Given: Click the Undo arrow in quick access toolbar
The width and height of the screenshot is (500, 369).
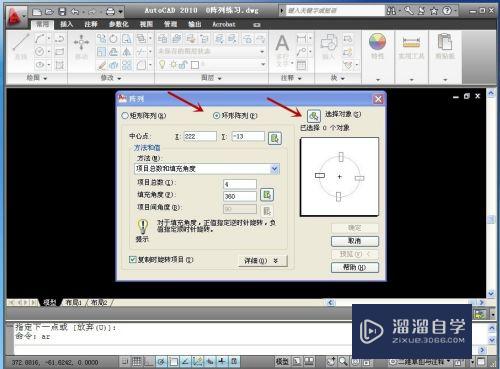Looking at the screenshot, I should click(75, 12).
